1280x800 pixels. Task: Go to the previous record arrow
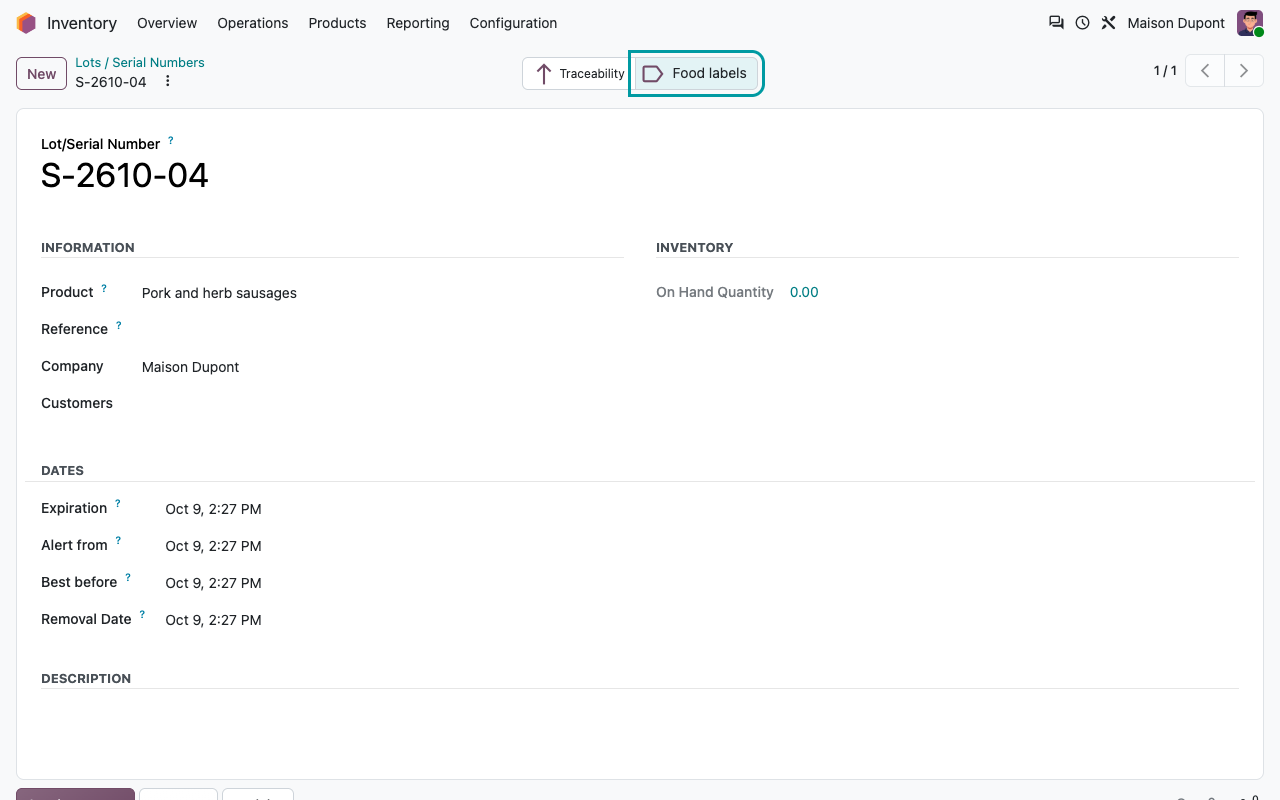[x=1205, y=71]
